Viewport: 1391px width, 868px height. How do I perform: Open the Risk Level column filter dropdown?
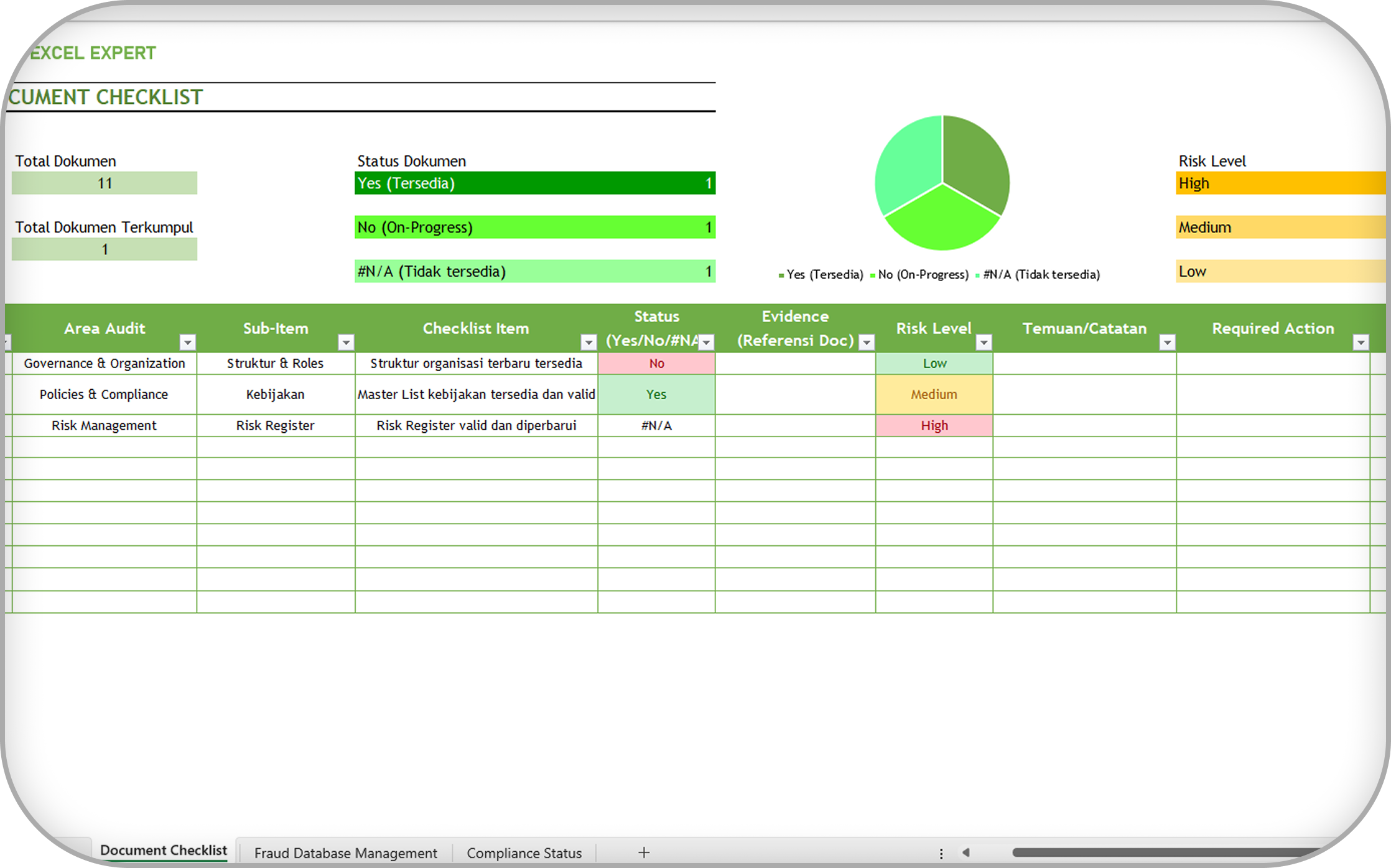tap(984, 342)
